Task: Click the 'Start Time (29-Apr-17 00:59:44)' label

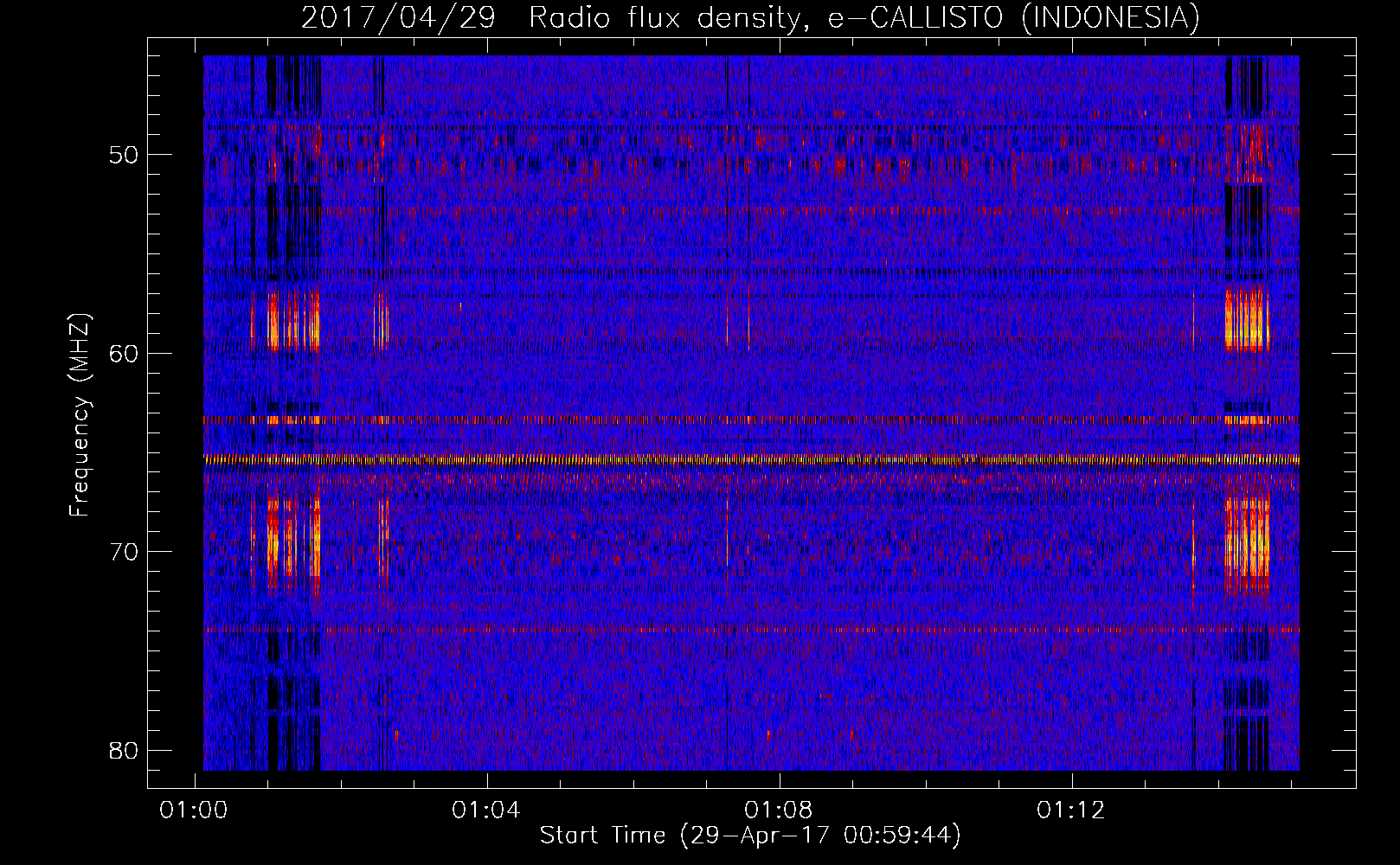Action: click(x=750, y=836)
